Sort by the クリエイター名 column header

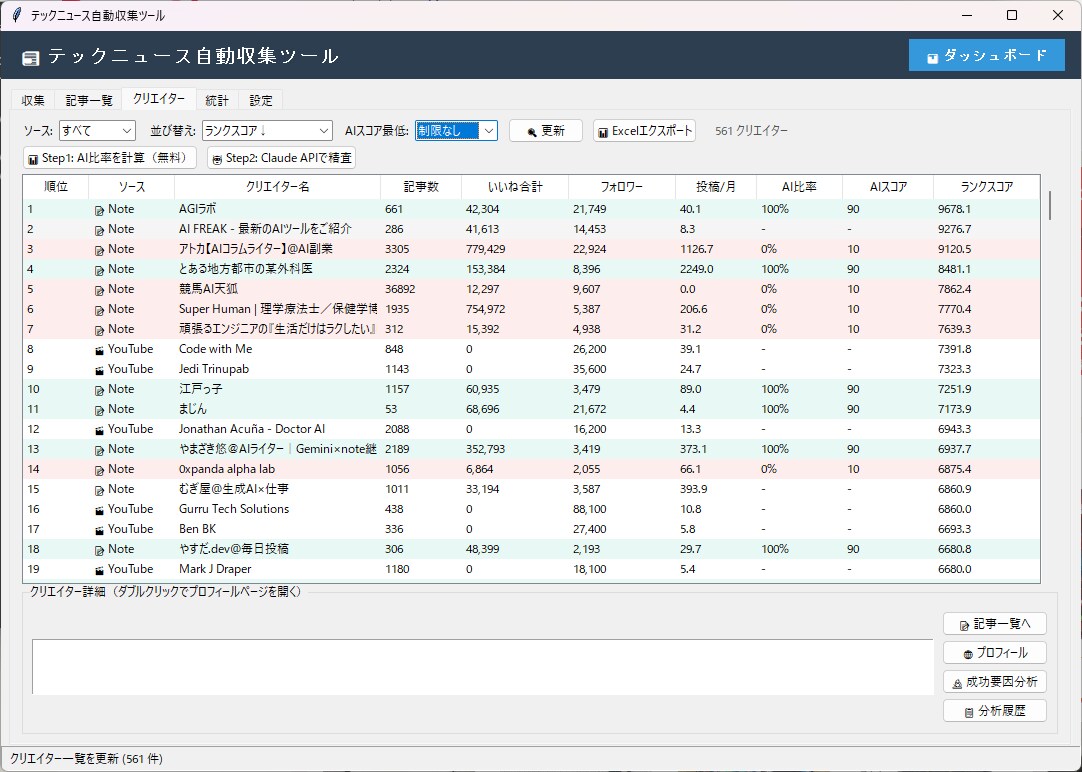[x=277, y=187]
